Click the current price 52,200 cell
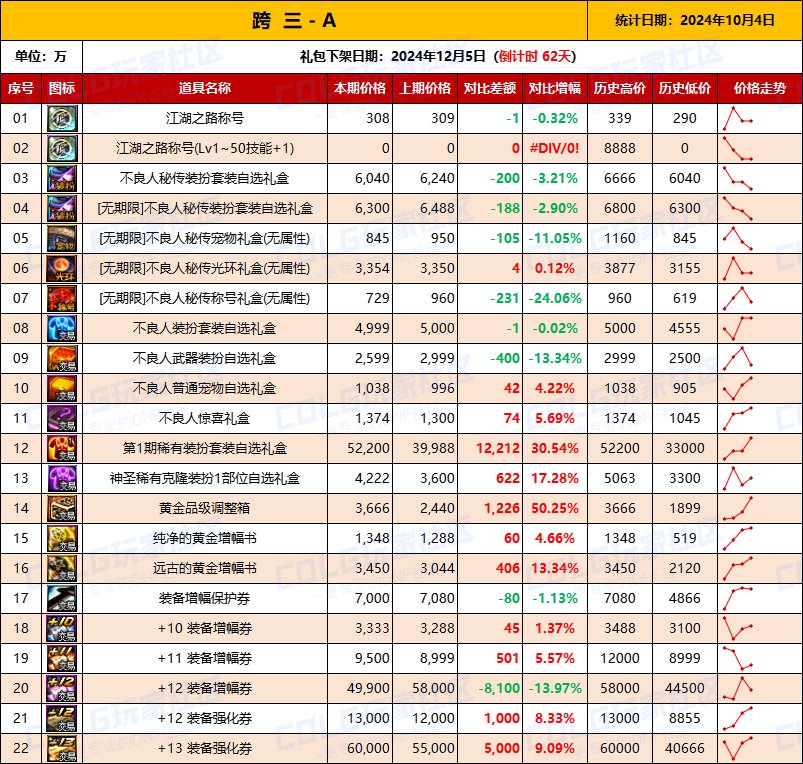803x764 pixels. [360, 448]
